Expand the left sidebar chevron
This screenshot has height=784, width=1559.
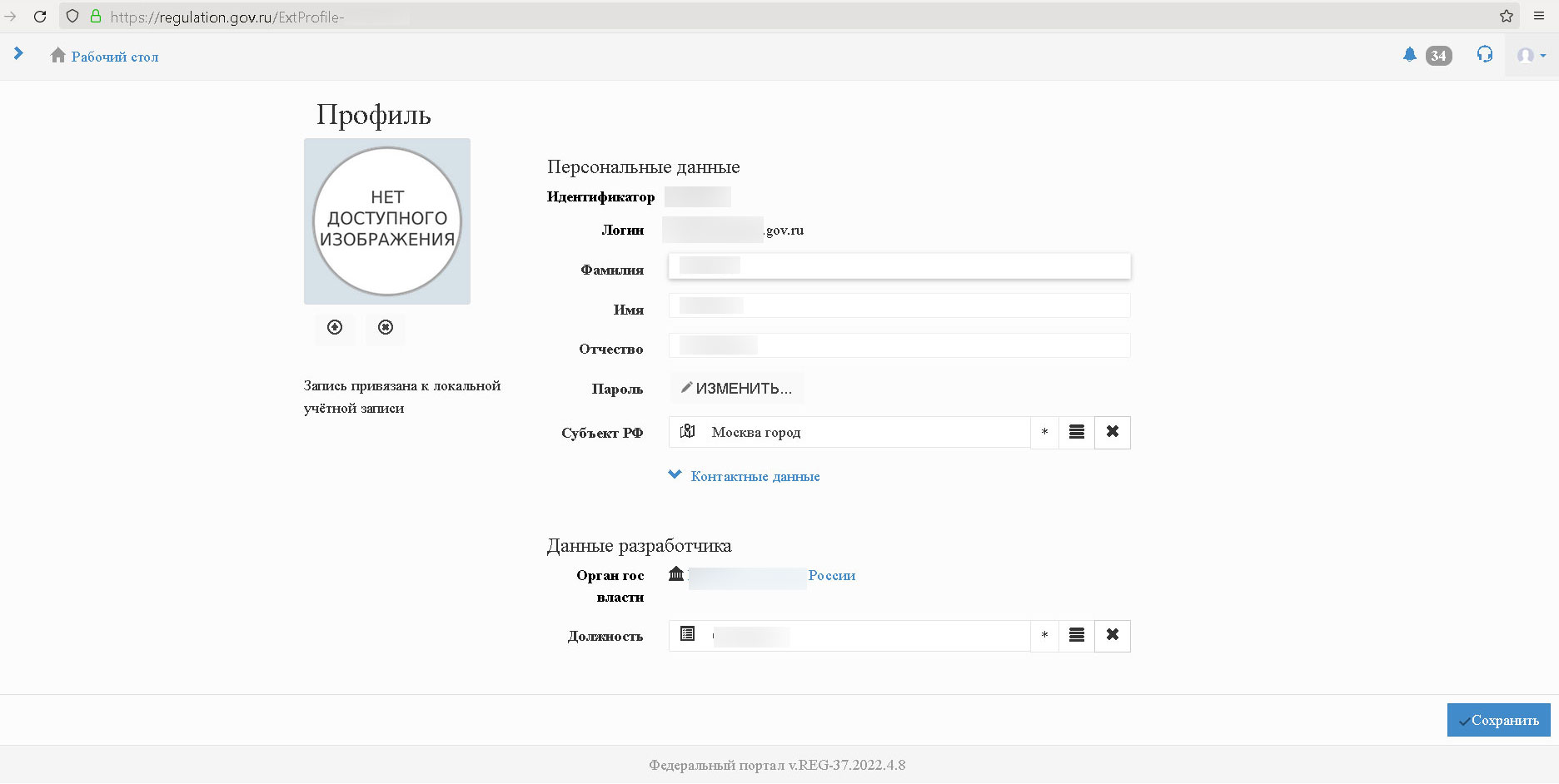pyautogui.click(x=18, y=54)
